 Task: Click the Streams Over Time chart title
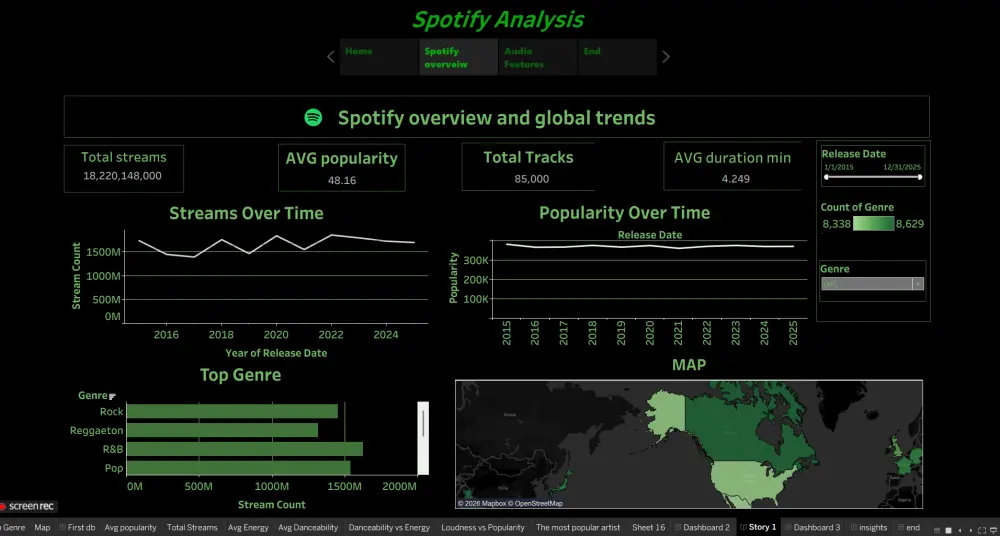pos(246,213)
